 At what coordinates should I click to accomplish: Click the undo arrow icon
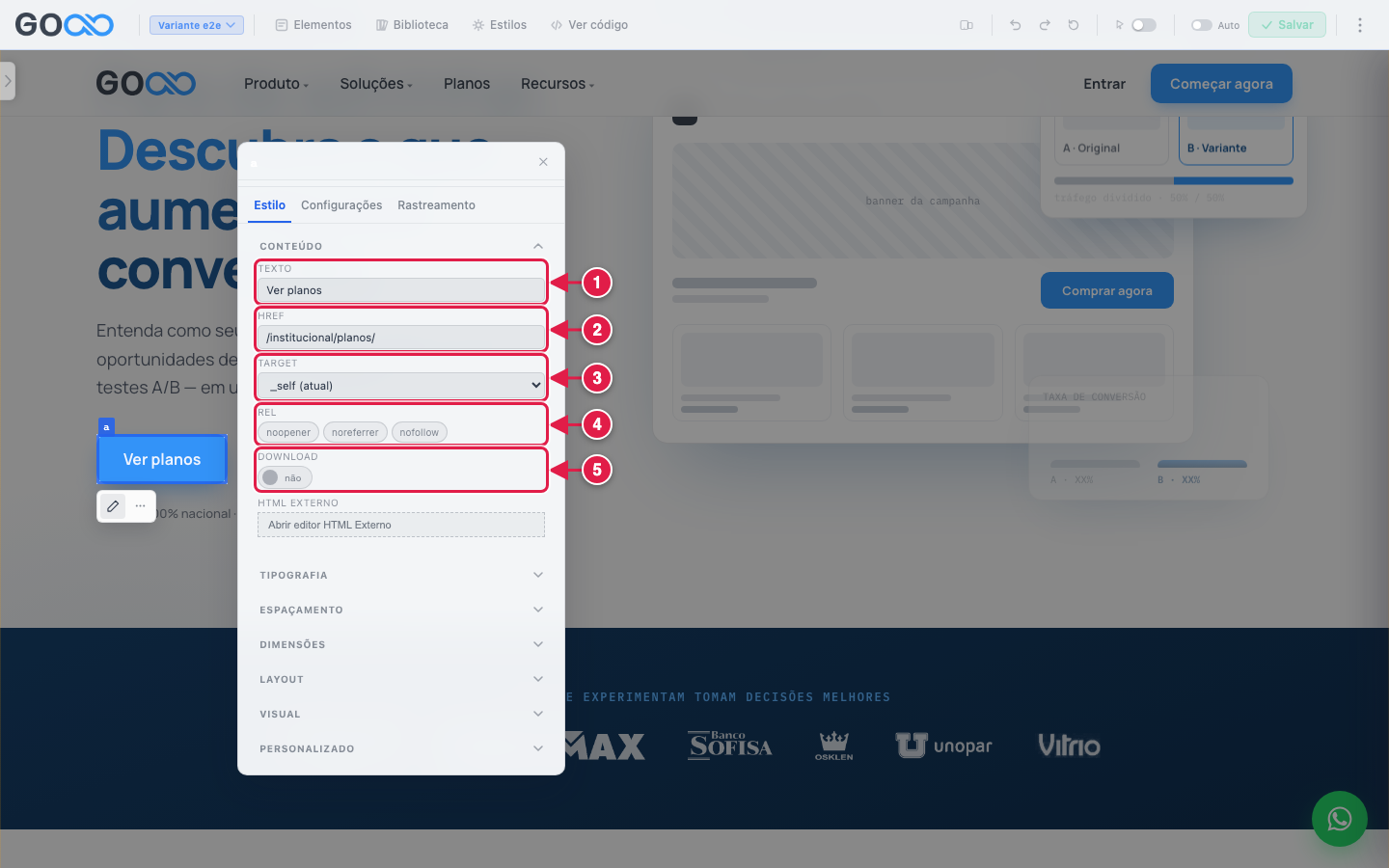coord(1015,25)
